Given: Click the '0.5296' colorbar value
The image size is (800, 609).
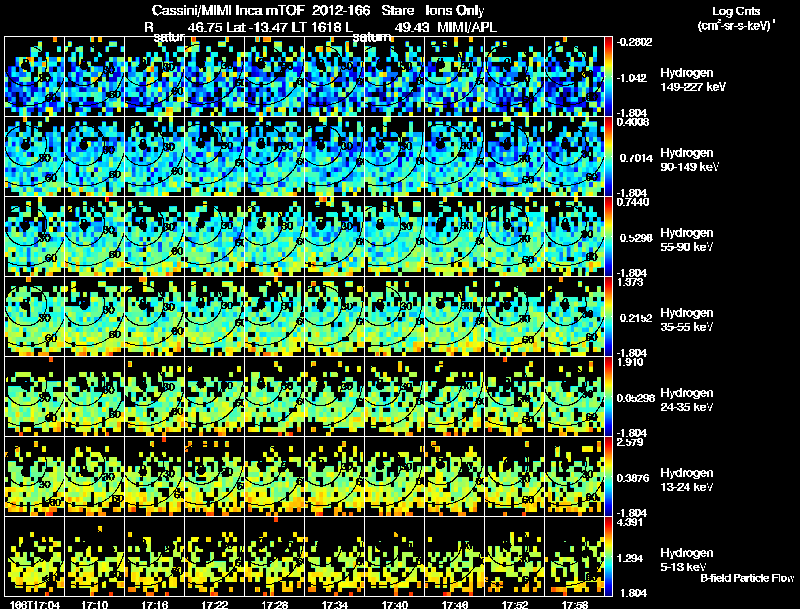Looking at the screenshot, I should [x=636, y=238].
